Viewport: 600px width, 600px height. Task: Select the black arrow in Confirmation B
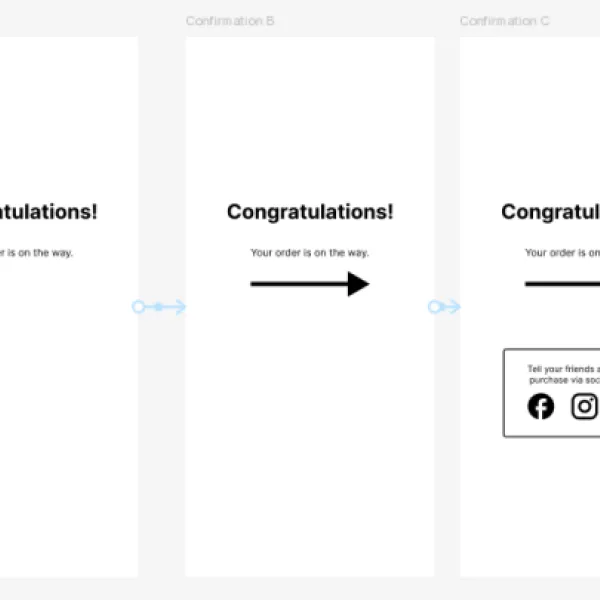[310, 284]
